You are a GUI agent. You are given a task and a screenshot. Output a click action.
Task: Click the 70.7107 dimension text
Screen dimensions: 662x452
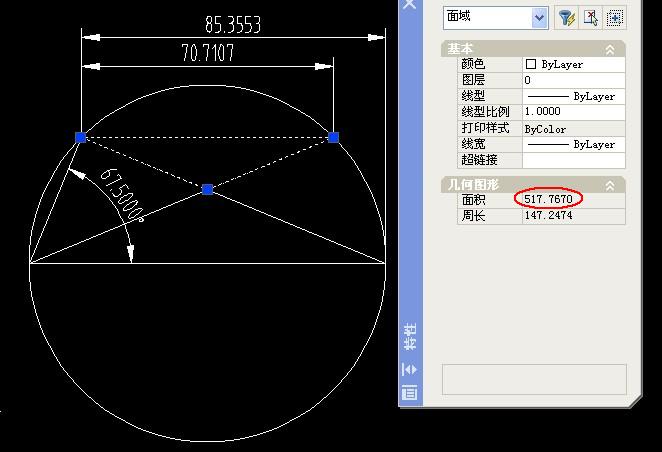[x=208, y=53]
